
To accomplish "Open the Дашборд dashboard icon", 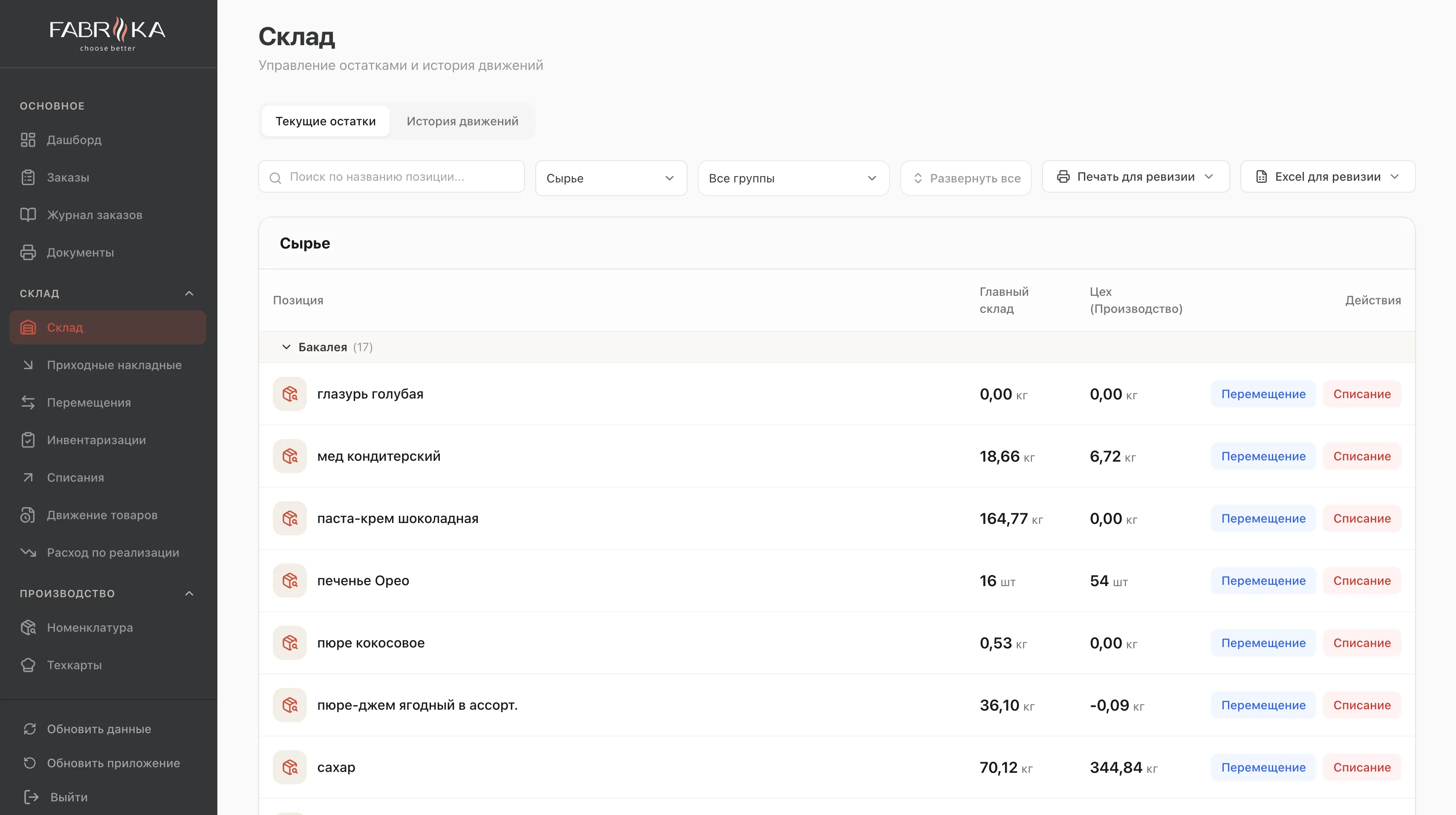I will 28,140.
